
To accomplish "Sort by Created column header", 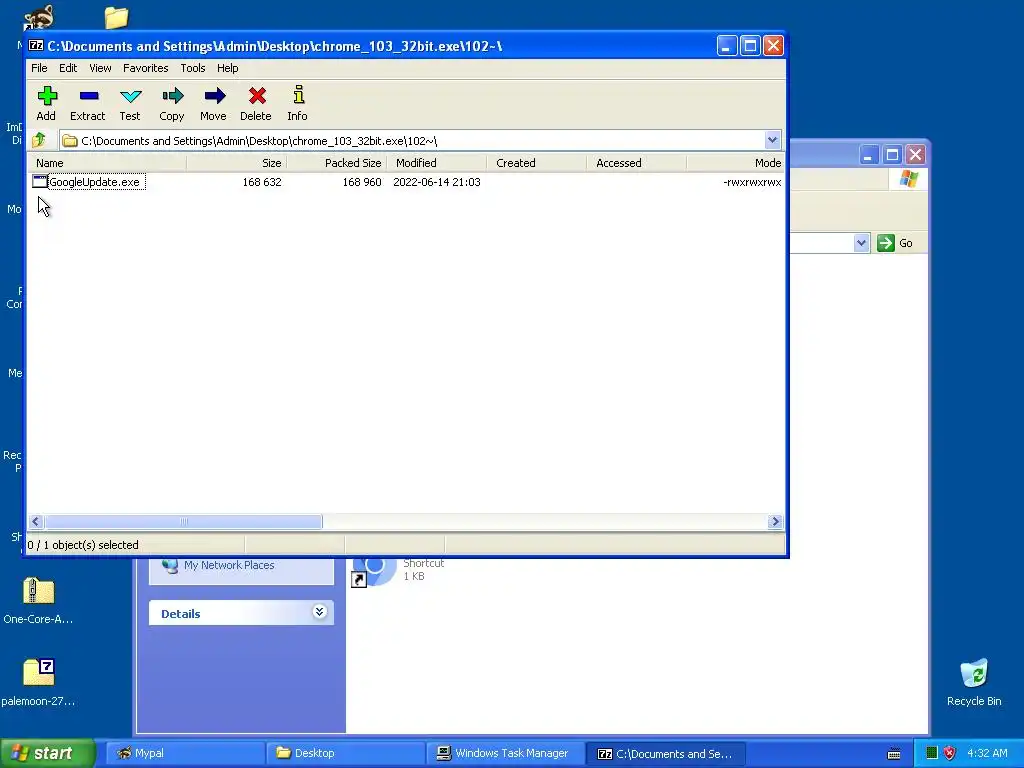I will point(536,163).
